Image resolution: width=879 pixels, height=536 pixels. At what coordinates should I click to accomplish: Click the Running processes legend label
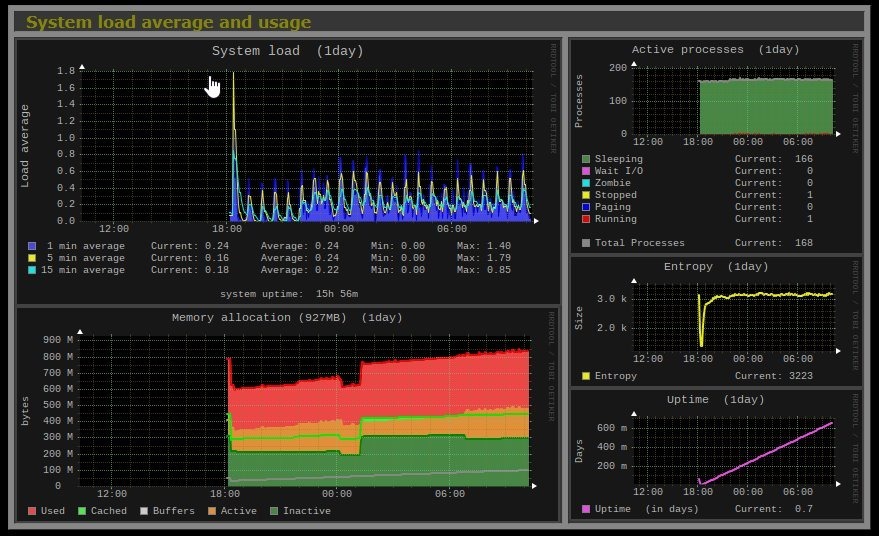618,219
